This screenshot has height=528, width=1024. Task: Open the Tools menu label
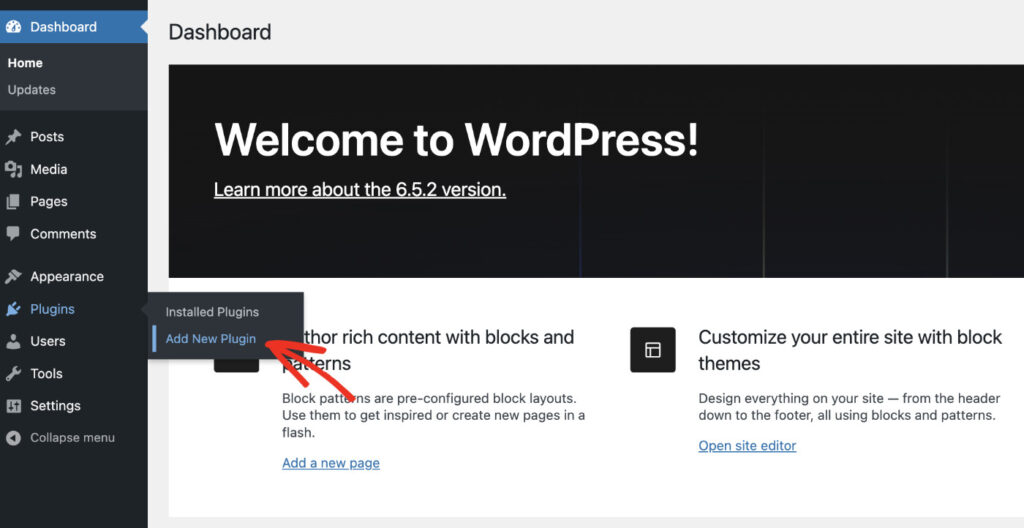point(46,374)
